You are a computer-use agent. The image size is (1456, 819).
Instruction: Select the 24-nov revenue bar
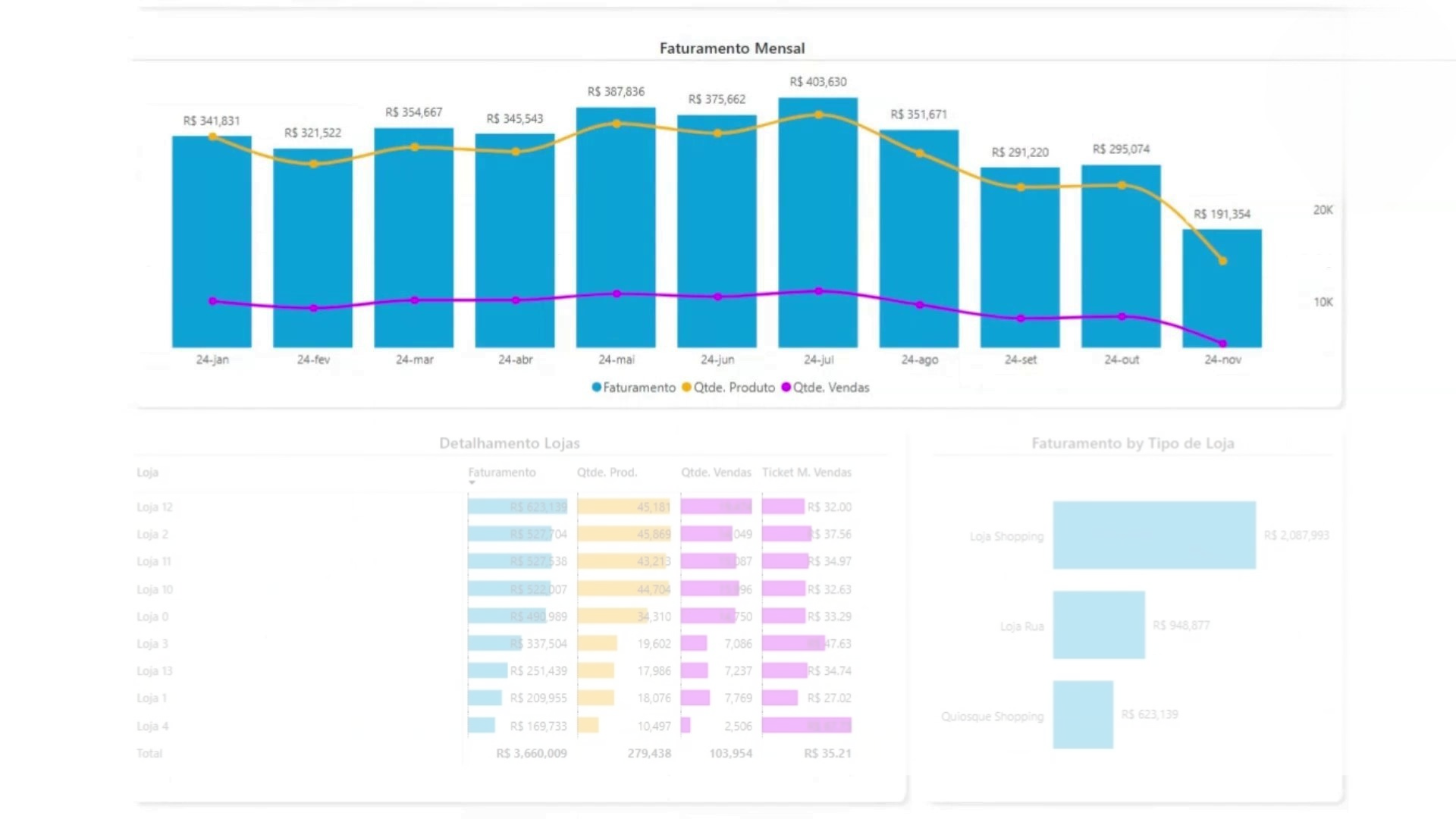1222,303
